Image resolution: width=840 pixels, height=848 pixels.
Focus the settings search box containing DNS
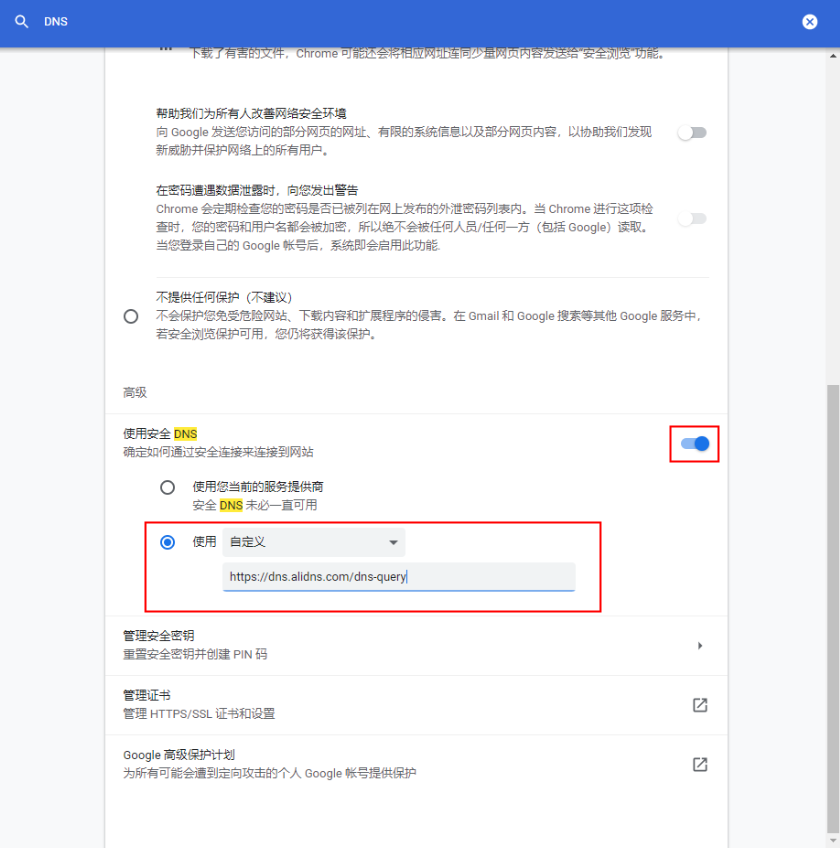tap(400, 22)
